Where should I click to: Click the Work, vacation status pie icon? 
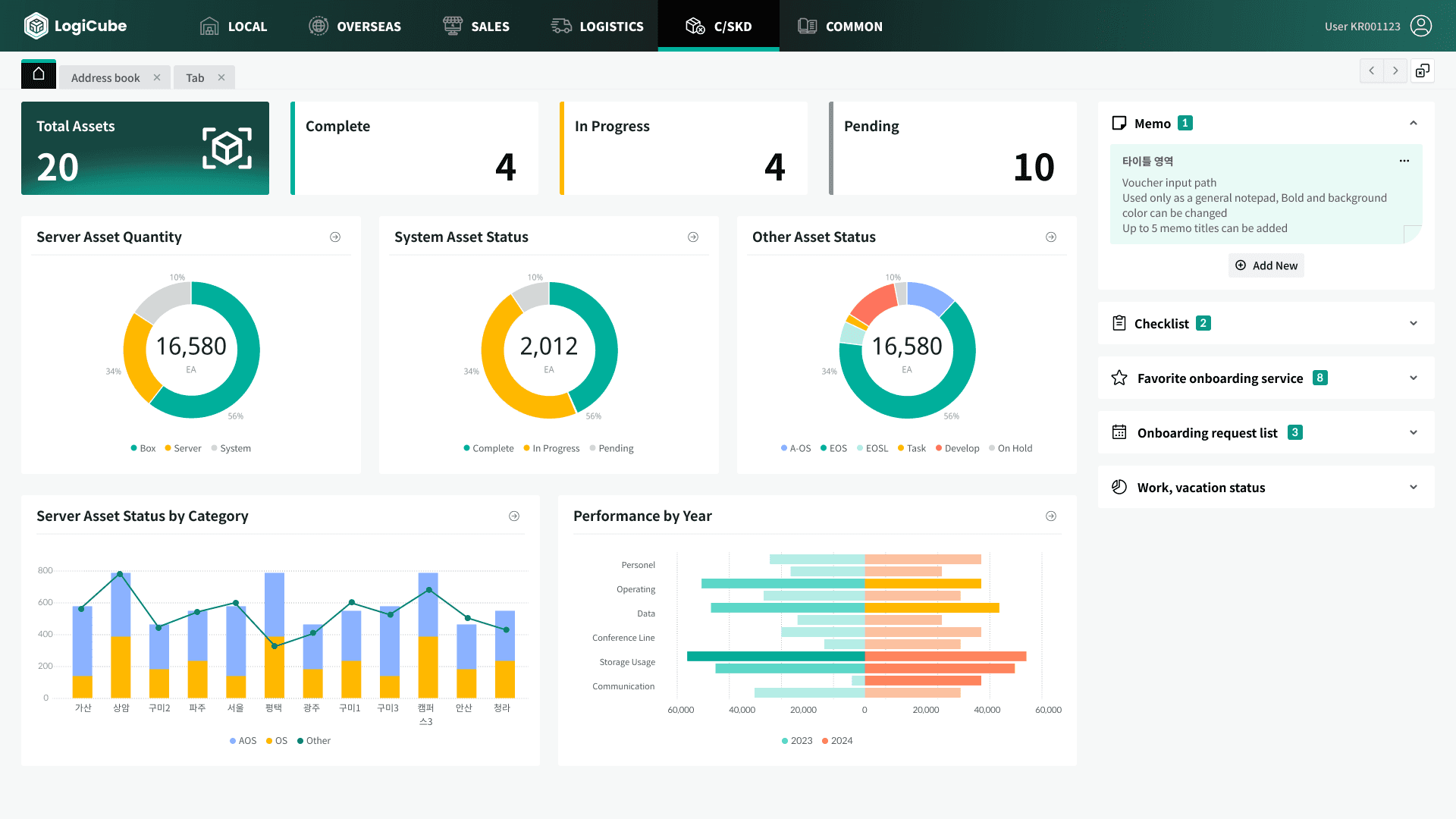point(1119,487)
